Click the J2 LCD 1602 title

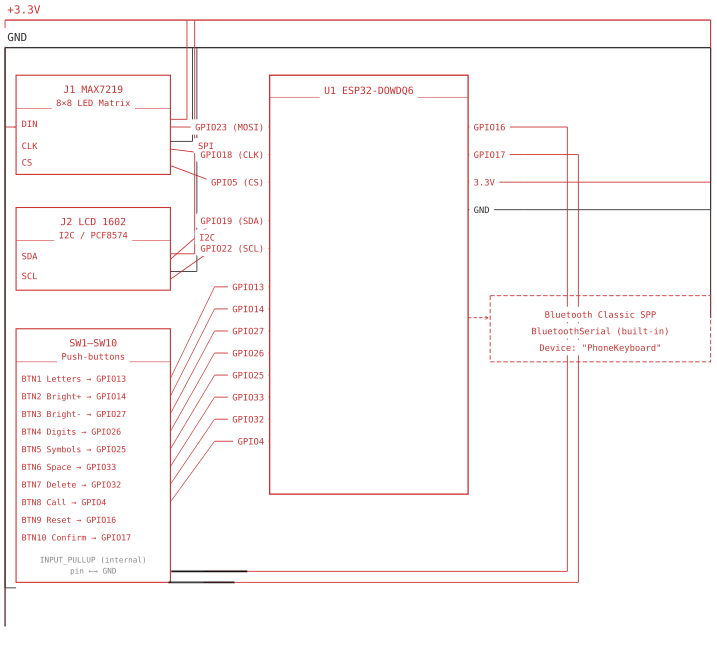point(93,221)
